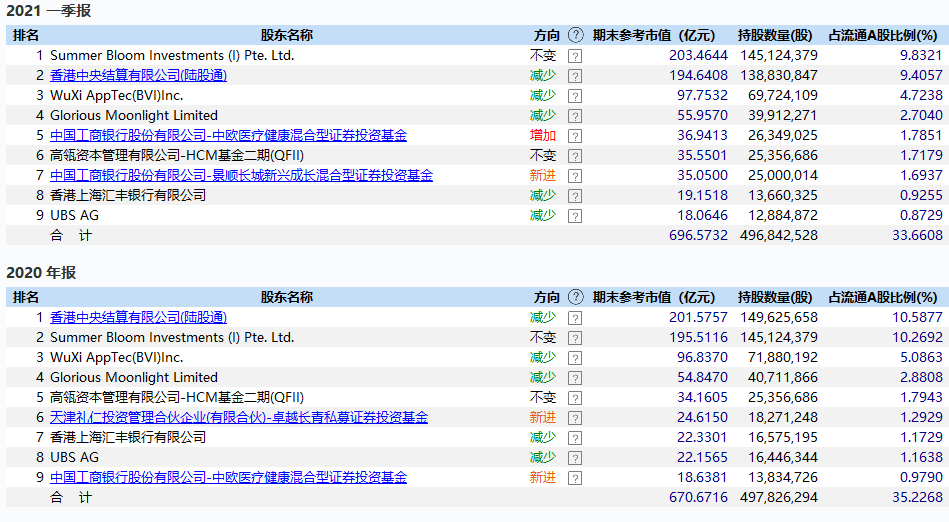Click the market value 203.4644
This screenshot has height=522, width=949.
tap(698, 55)
